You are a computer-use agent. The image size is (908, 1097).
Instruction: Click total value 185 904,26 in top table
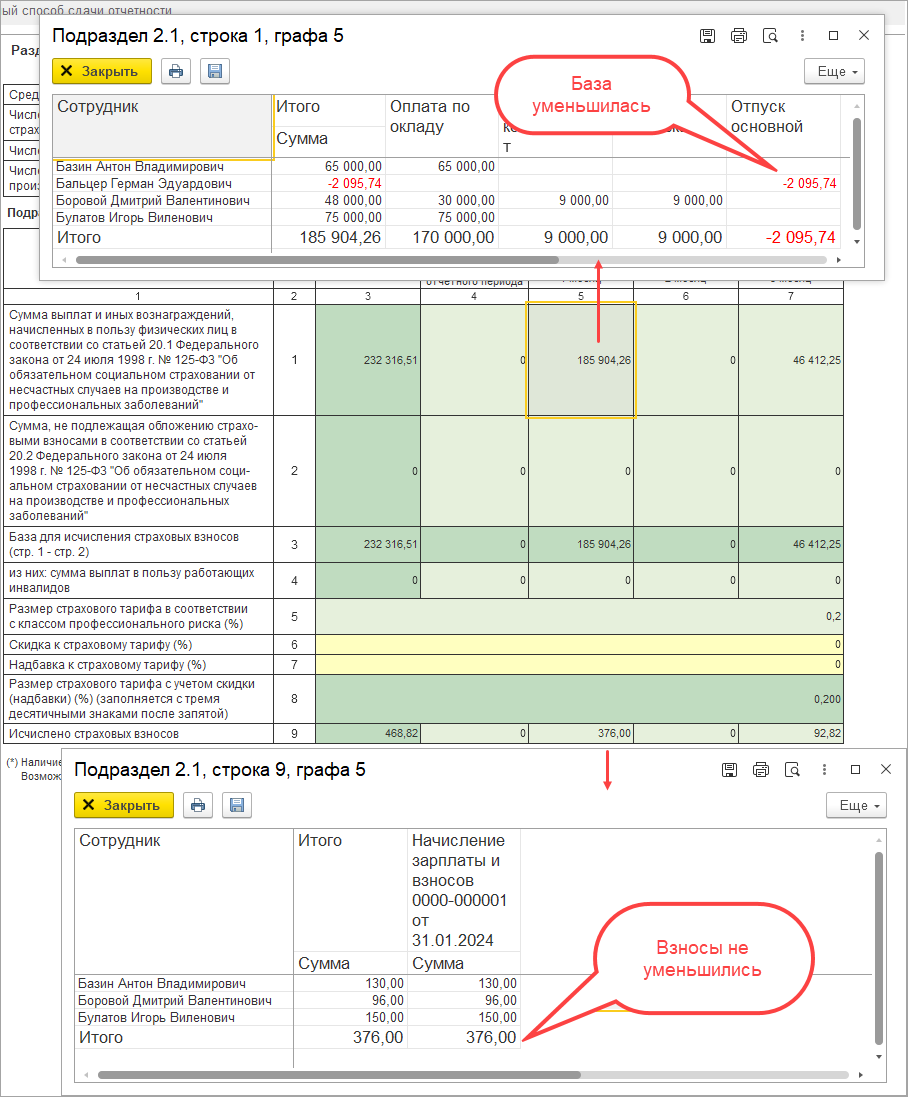[x=340, y=238]
